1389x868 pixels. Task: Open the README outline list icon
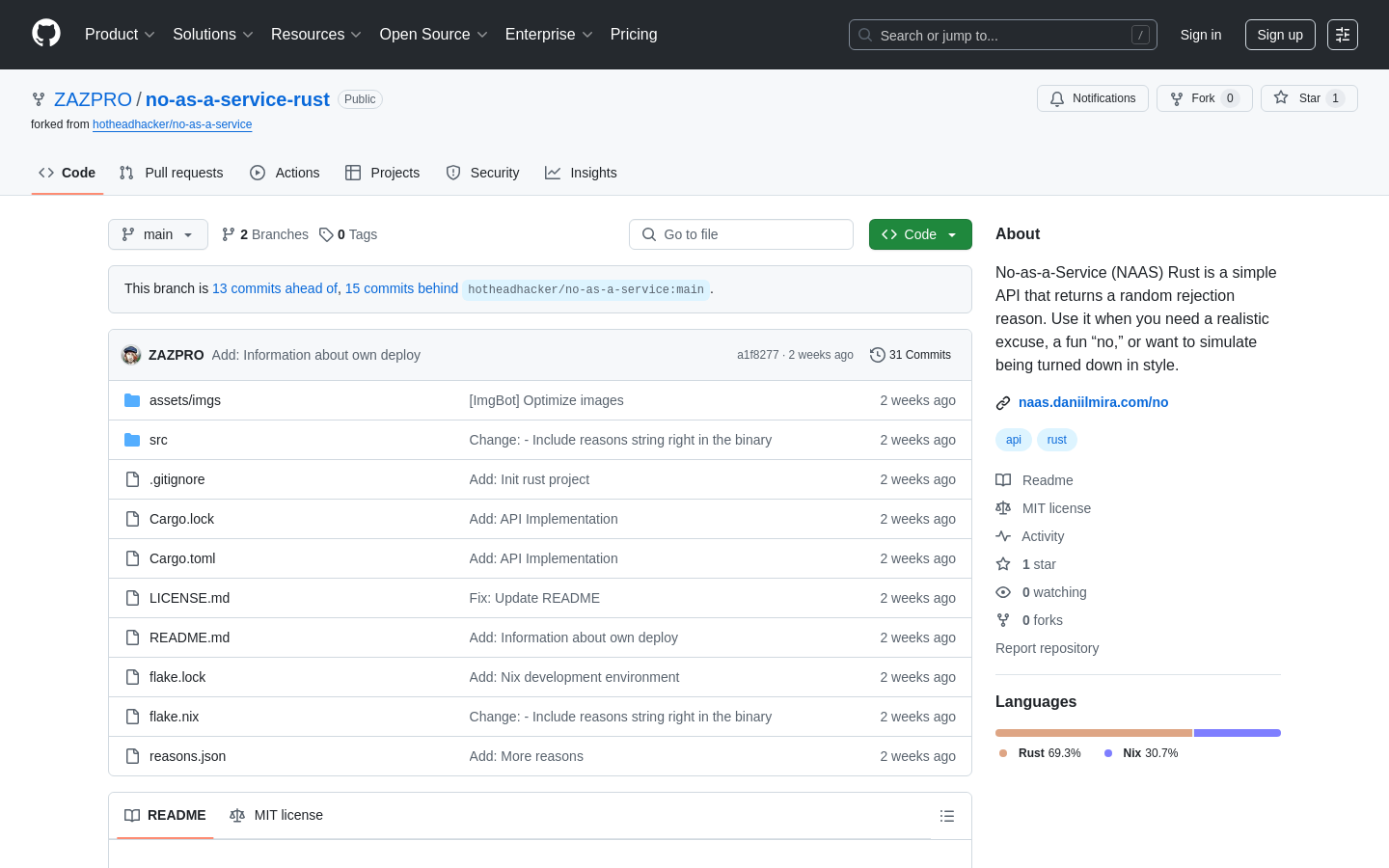(x=947, y=816)
